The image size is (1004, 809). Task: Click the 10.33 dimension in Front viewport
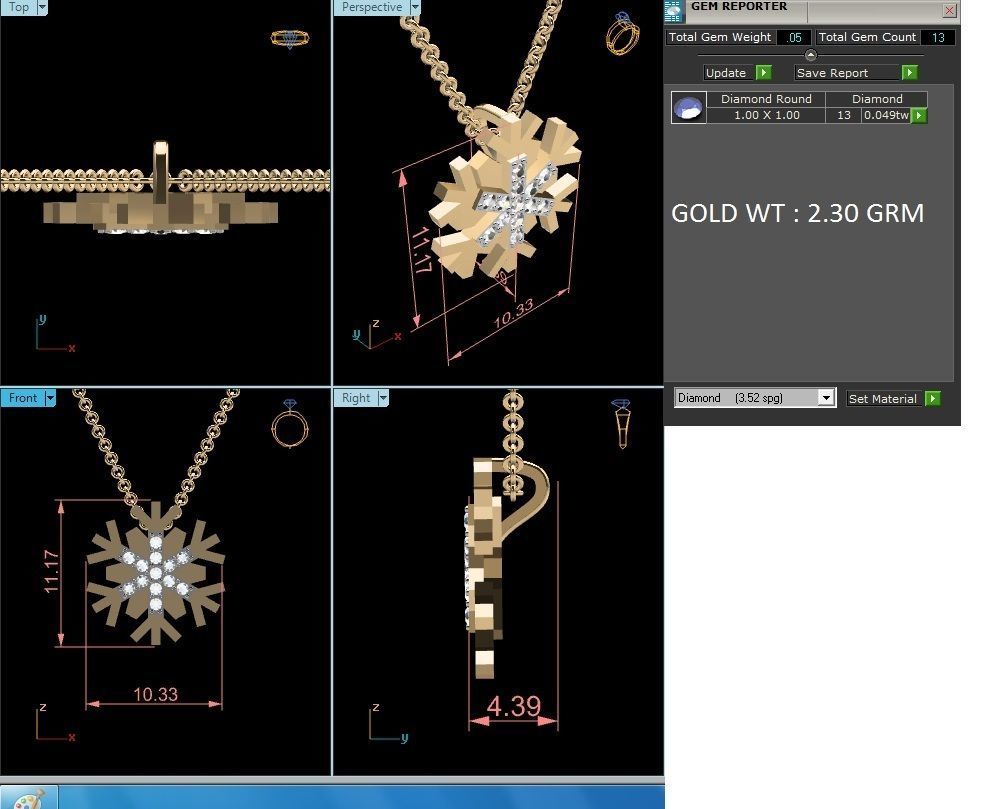[156, 694]
